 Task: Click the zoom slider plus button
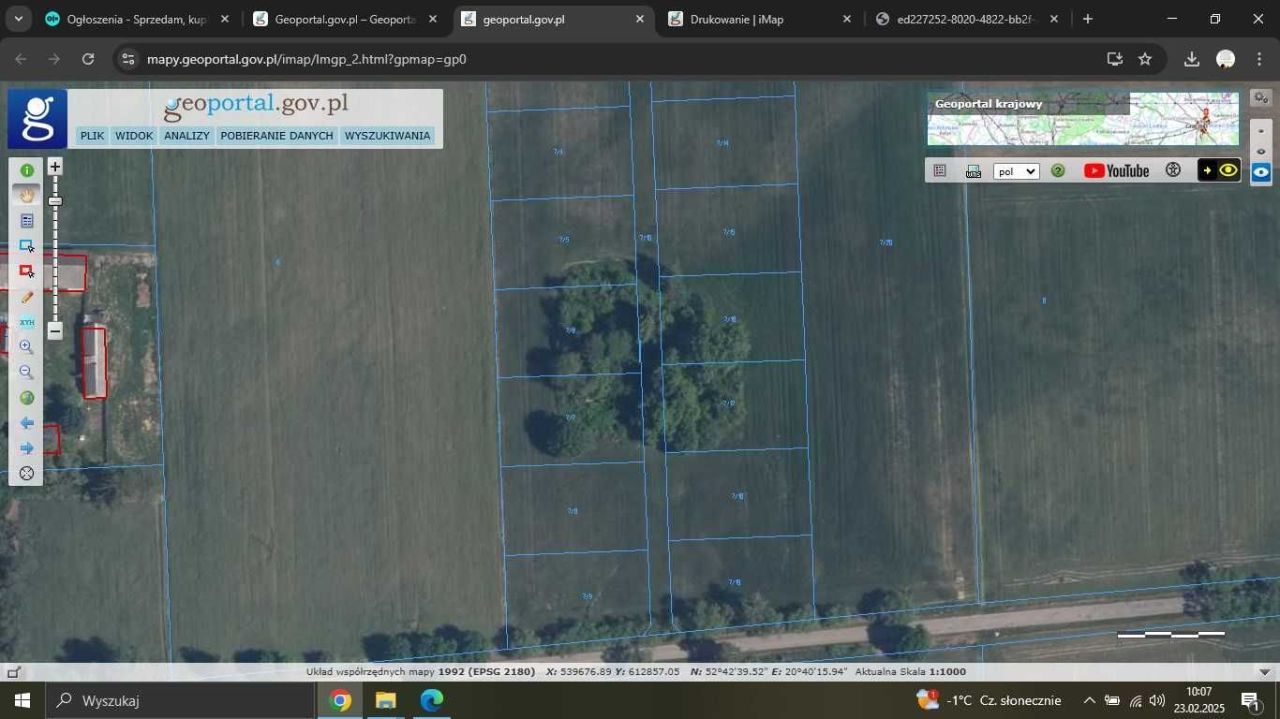click(x=55, y=167)
